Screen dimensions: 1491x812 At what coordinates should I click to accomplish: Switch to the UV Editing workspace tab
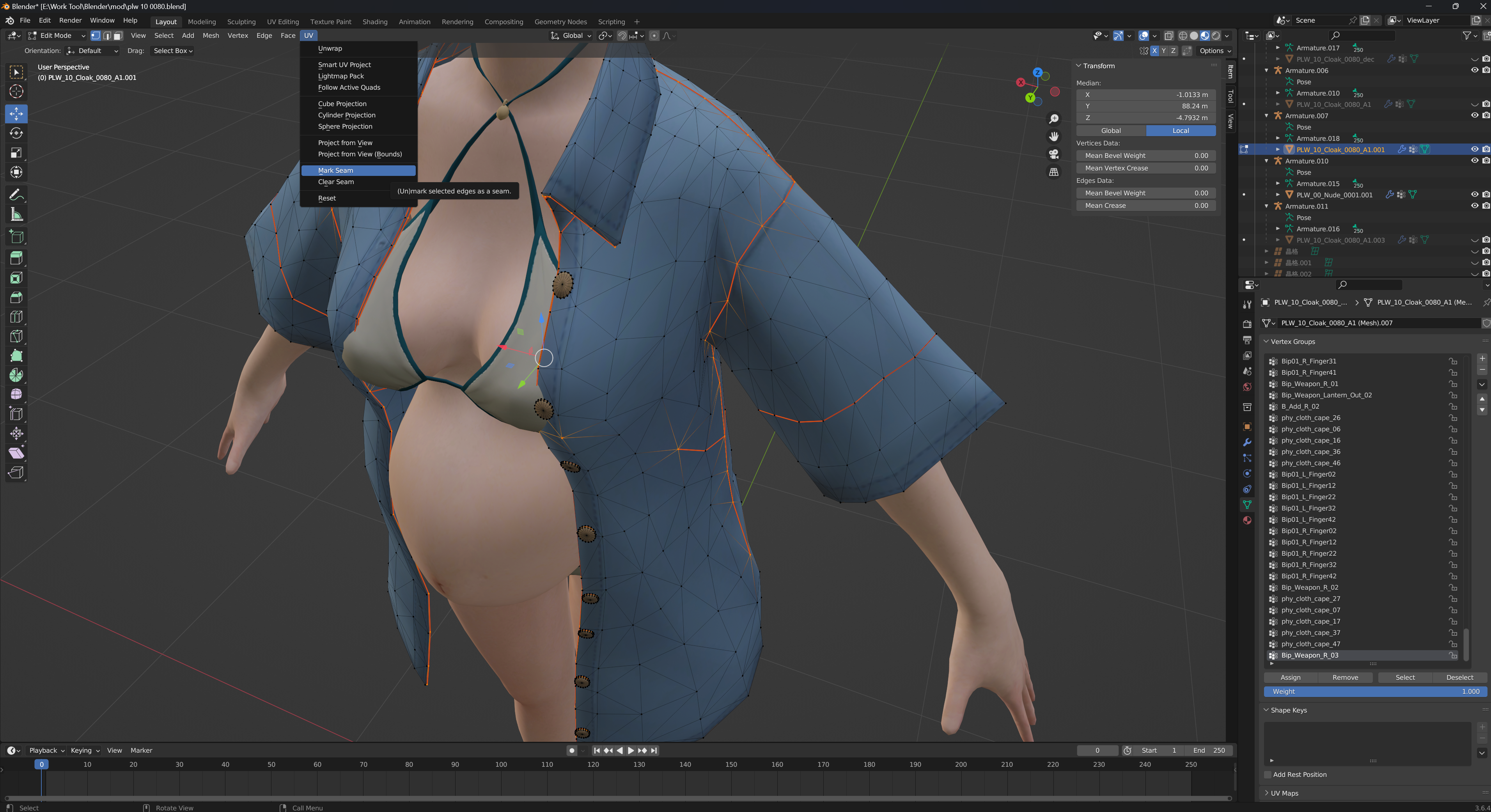[x=282, y=21]
